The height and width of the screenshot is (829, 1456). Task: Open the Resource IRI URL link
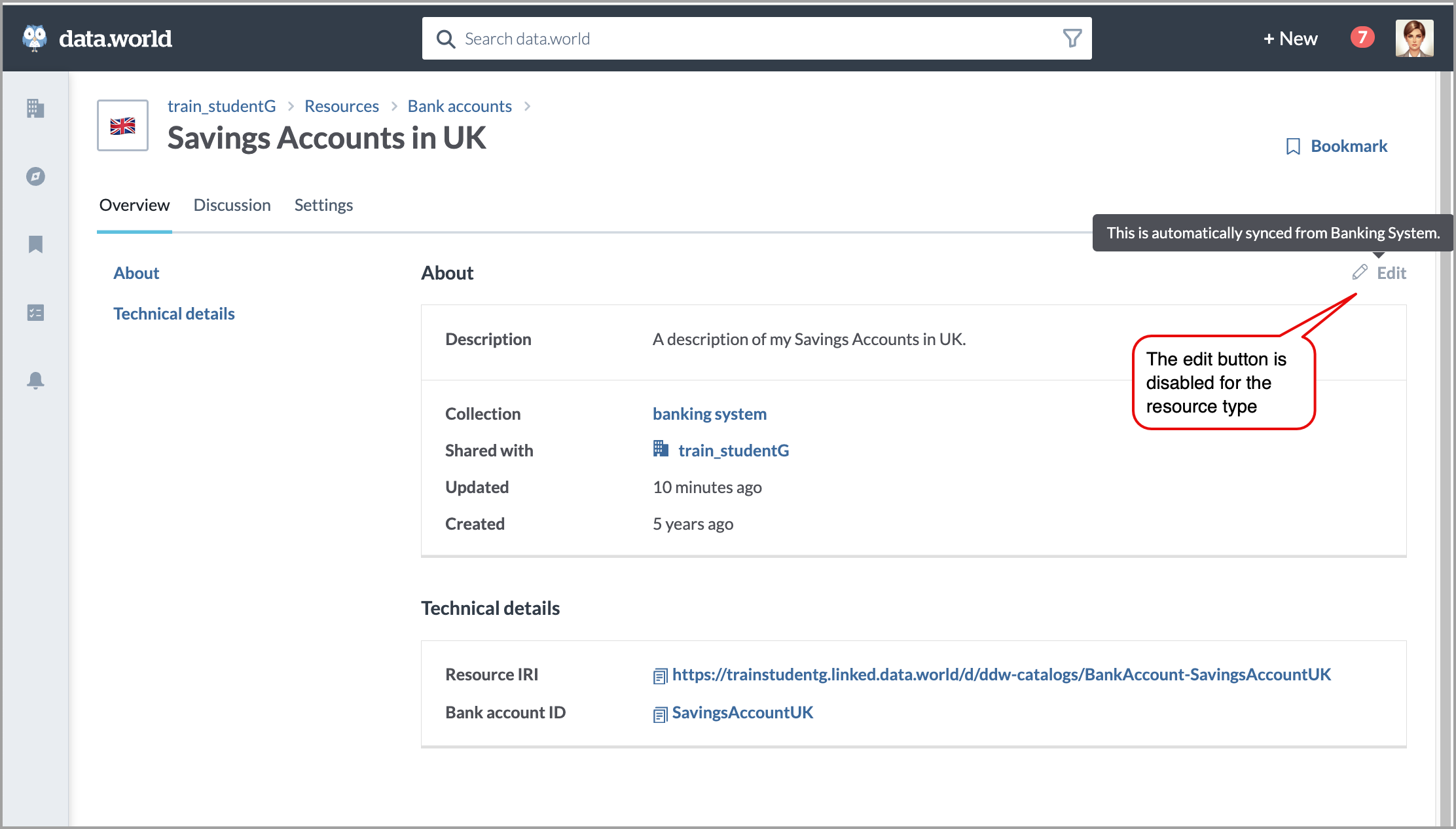click(1002, 674)
